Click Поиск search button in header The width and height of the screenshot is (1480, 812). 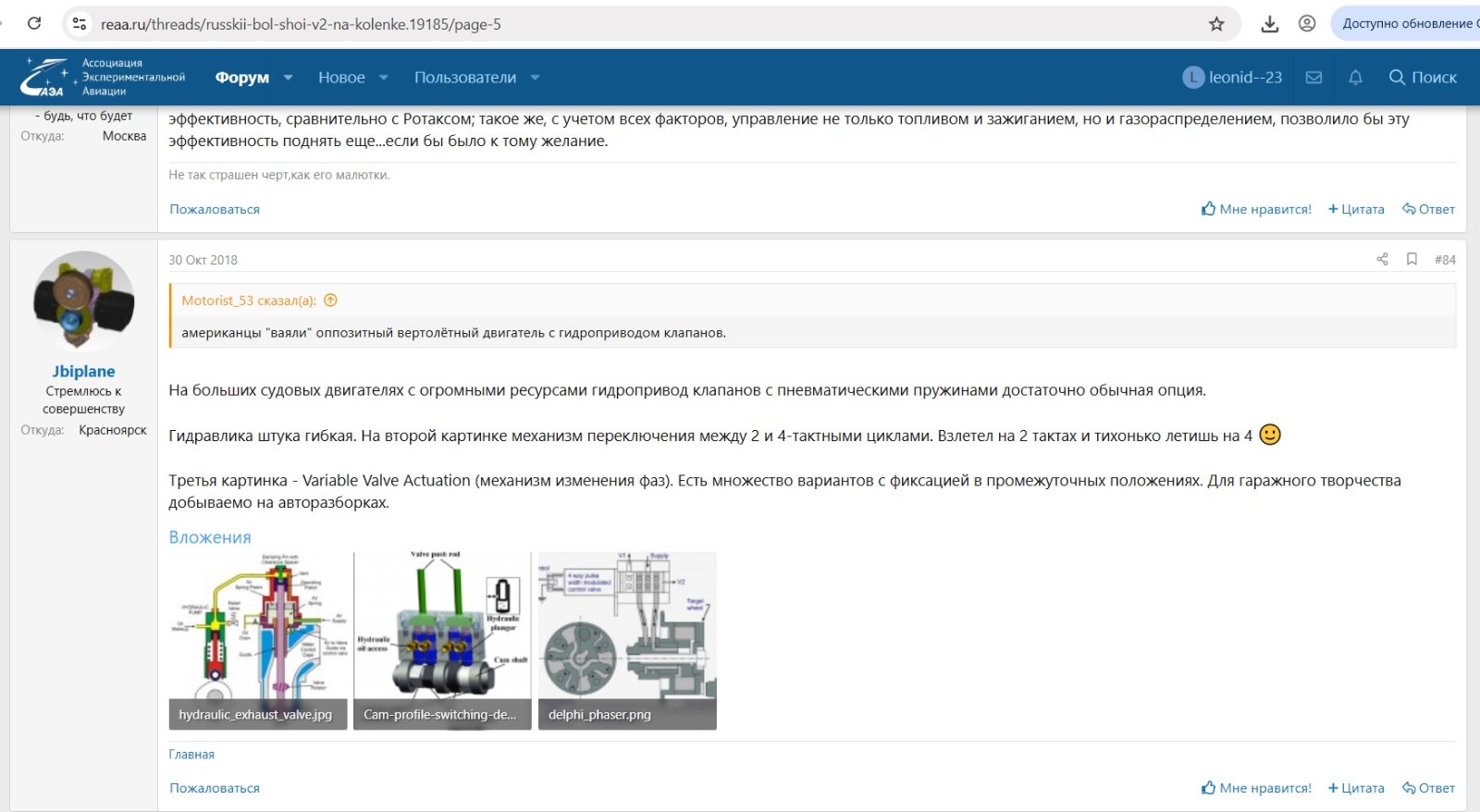coord(1423,78)
